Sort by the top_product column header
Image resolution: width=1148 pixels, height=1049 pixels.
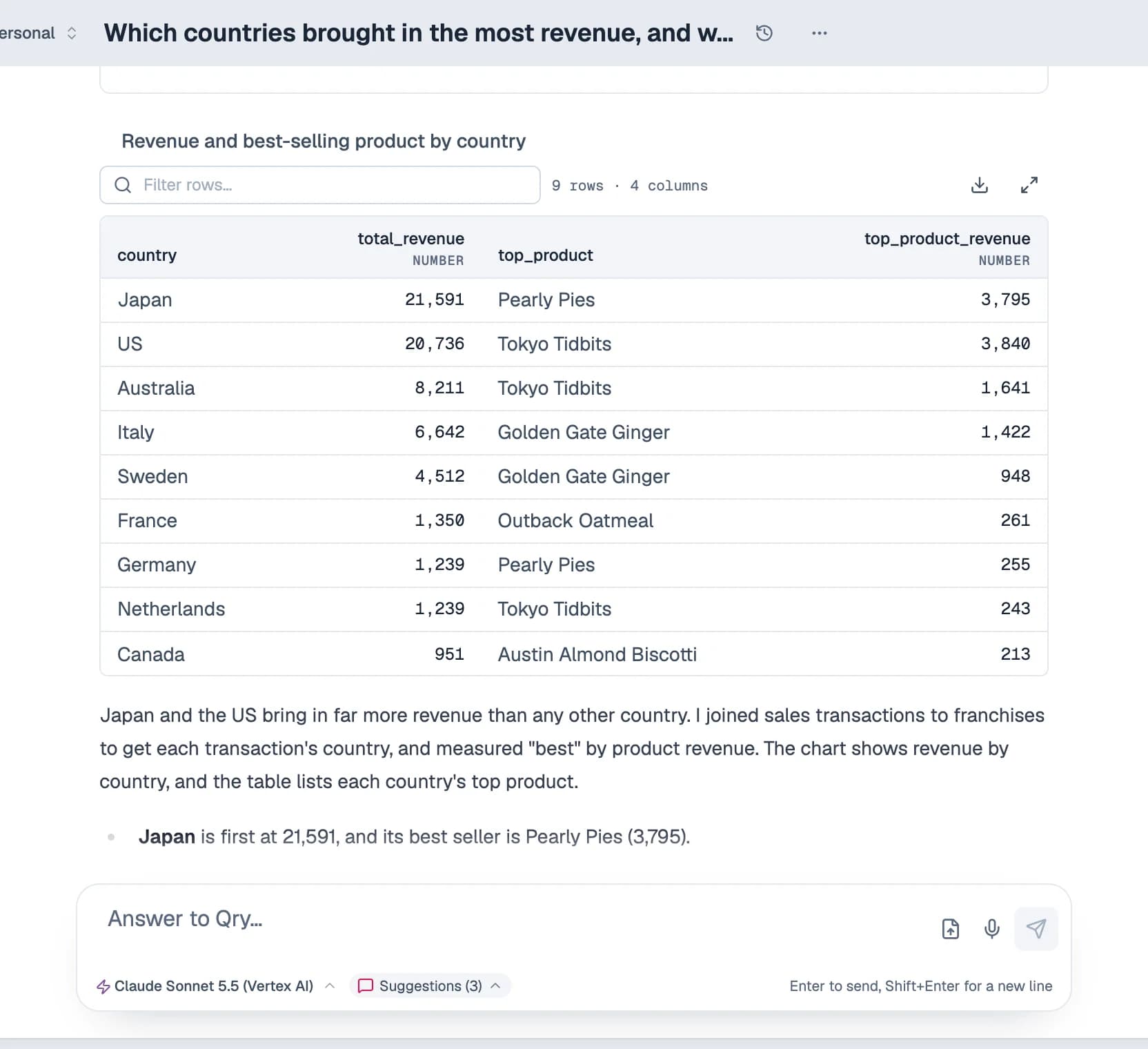545,255
